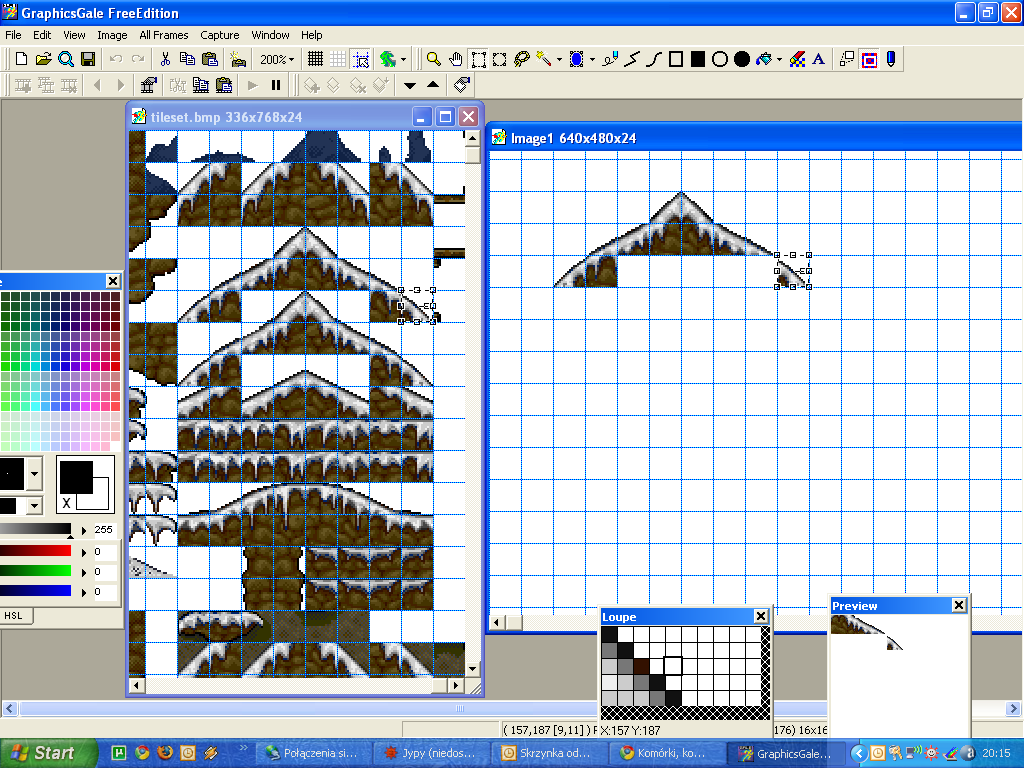The image size is (1024, 768).
Task: Click the Cut scissors icon
Action: [165, 59]
